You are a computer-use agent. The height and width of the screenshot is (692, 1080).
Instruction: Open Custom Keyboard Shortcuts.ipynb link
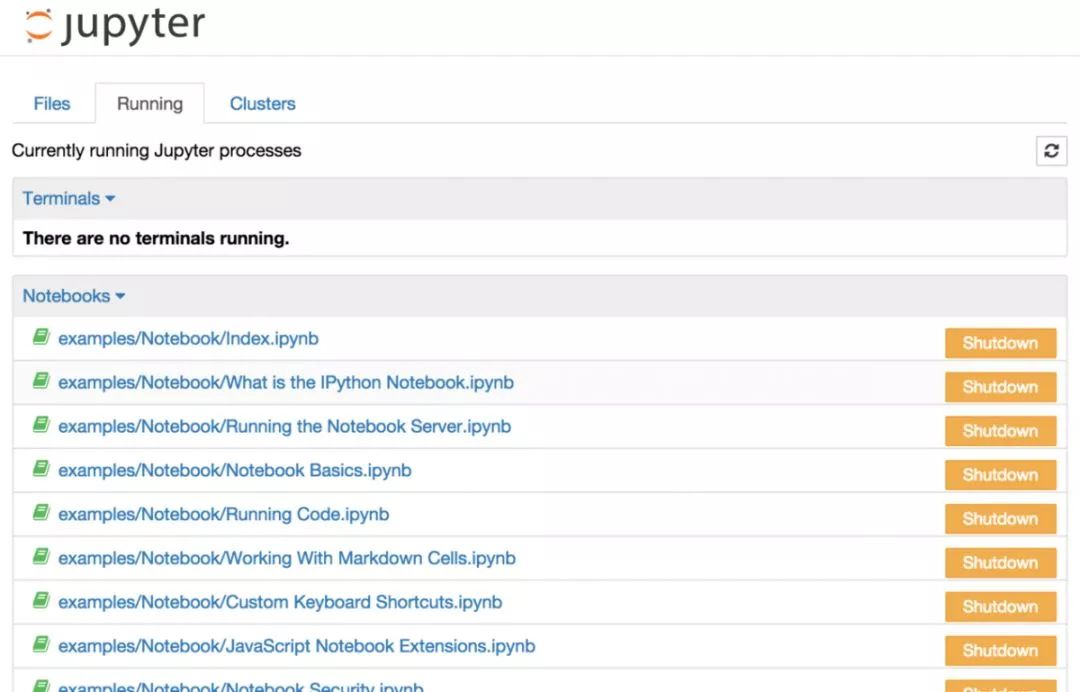280,602
